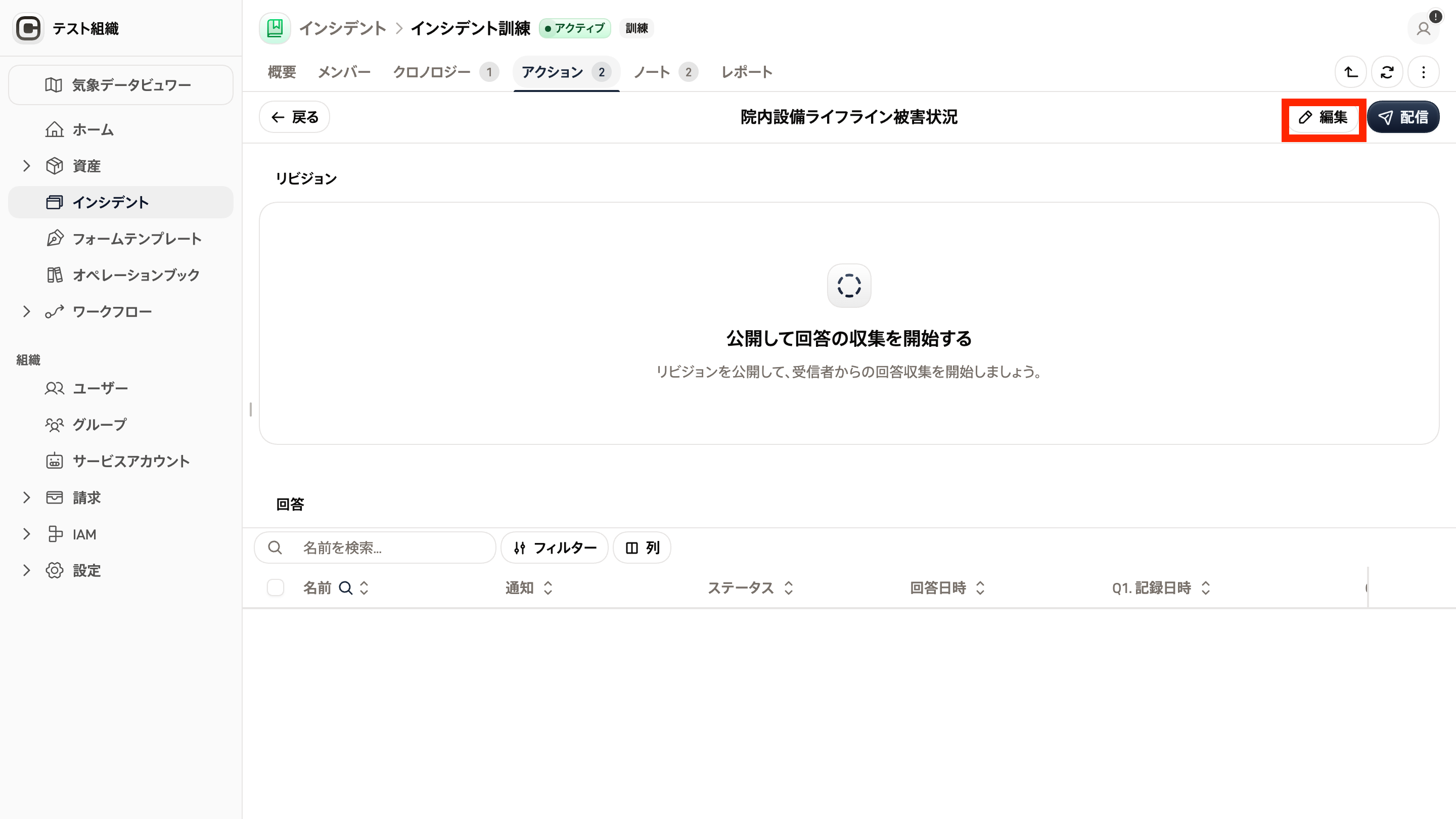Viewport: 1456px width, 819px height.
Task: Select the アクション tab
Action: tap(566, 72)
